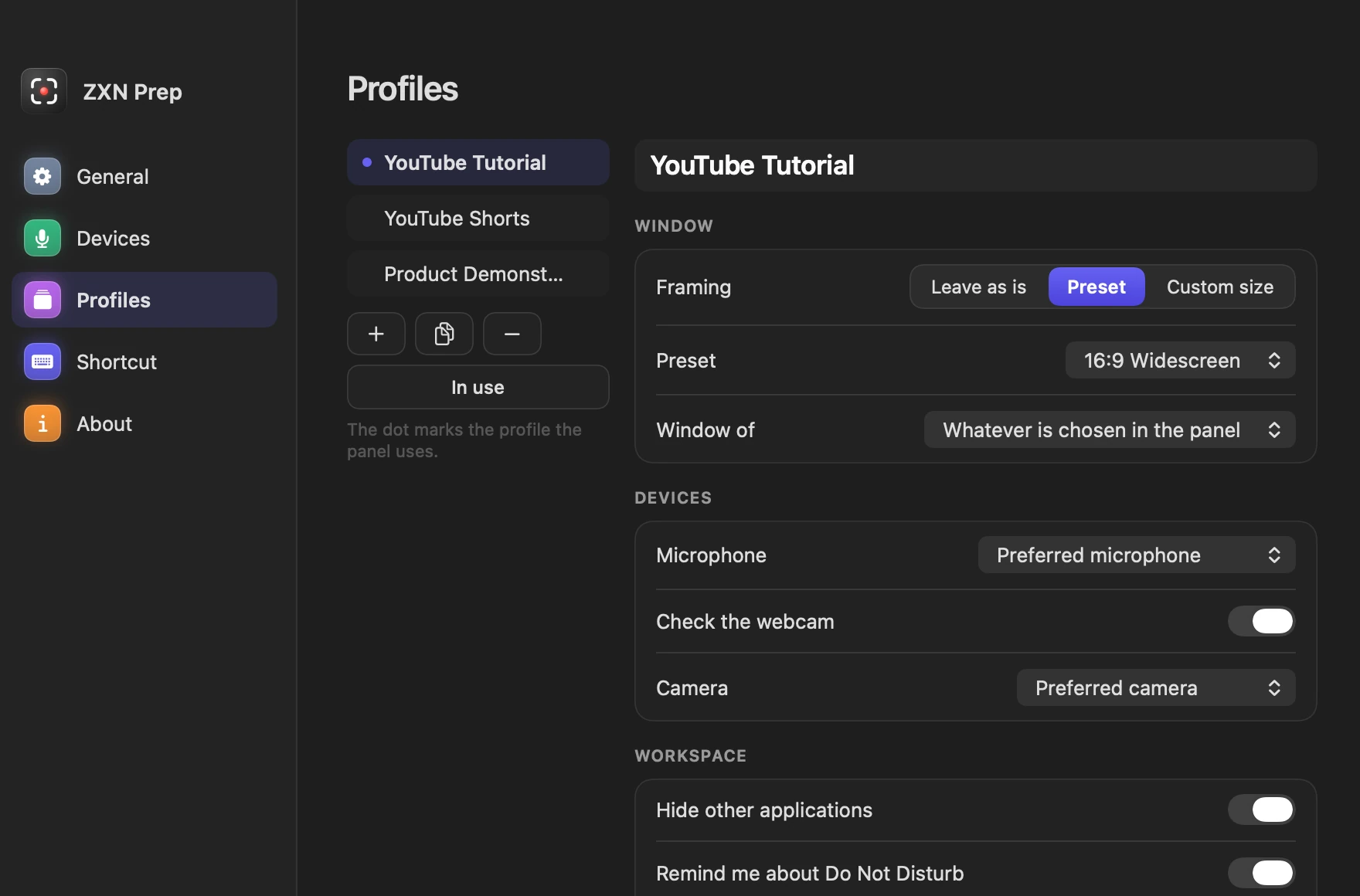Select the YouTube Shorts profile
Image resolution: width=1360 pixels, height=896 pixels.
coord(478,218)
